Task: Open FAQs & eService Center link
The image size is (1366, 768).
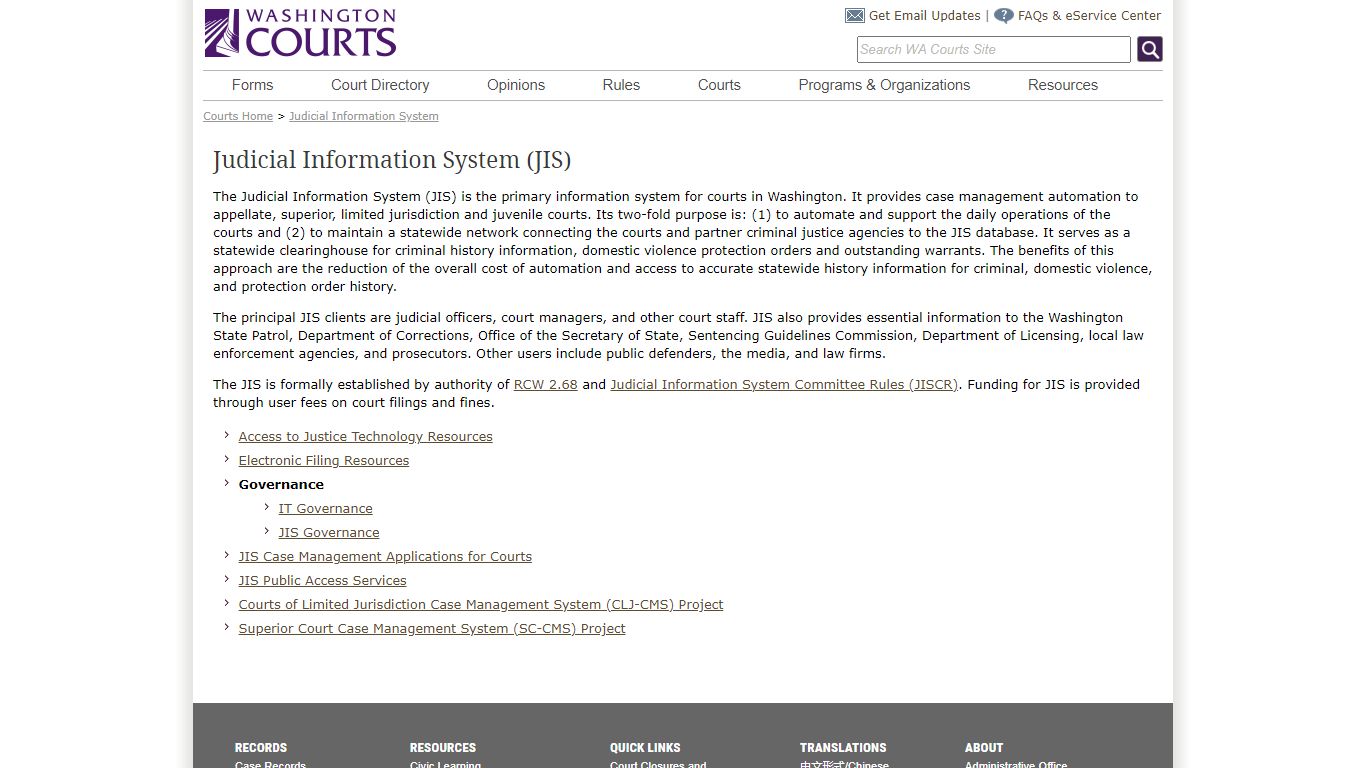Action: [x=1090, y=16]
